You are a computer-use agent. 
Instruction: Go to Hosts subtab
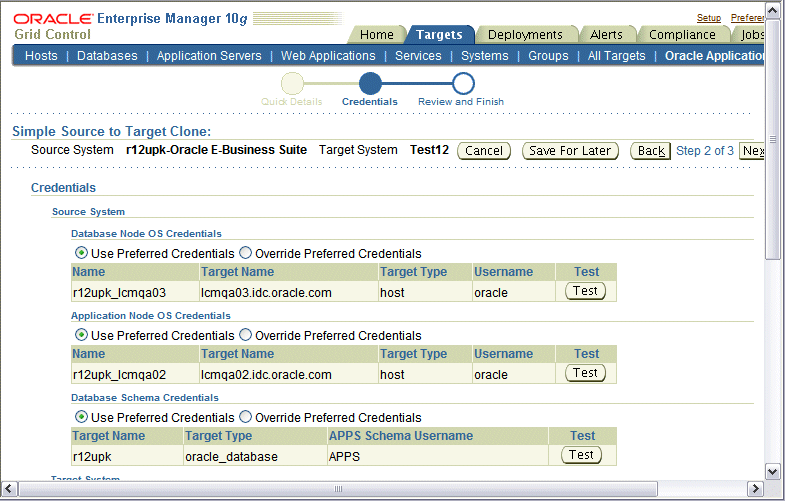[x=41, y=56]
